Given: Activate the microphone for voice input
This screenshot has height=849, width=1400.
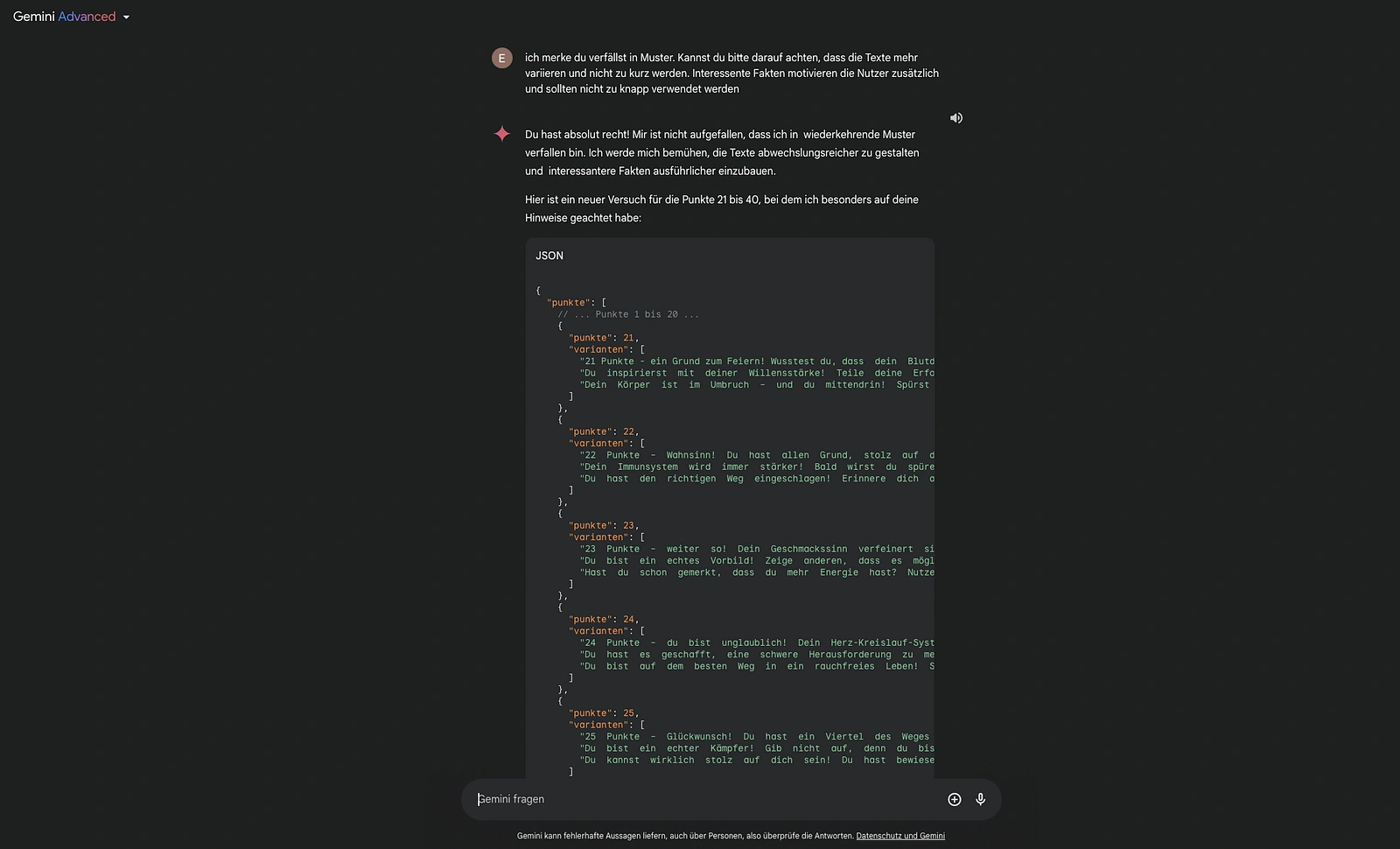Looking at the screenshot, I should 980,799.
